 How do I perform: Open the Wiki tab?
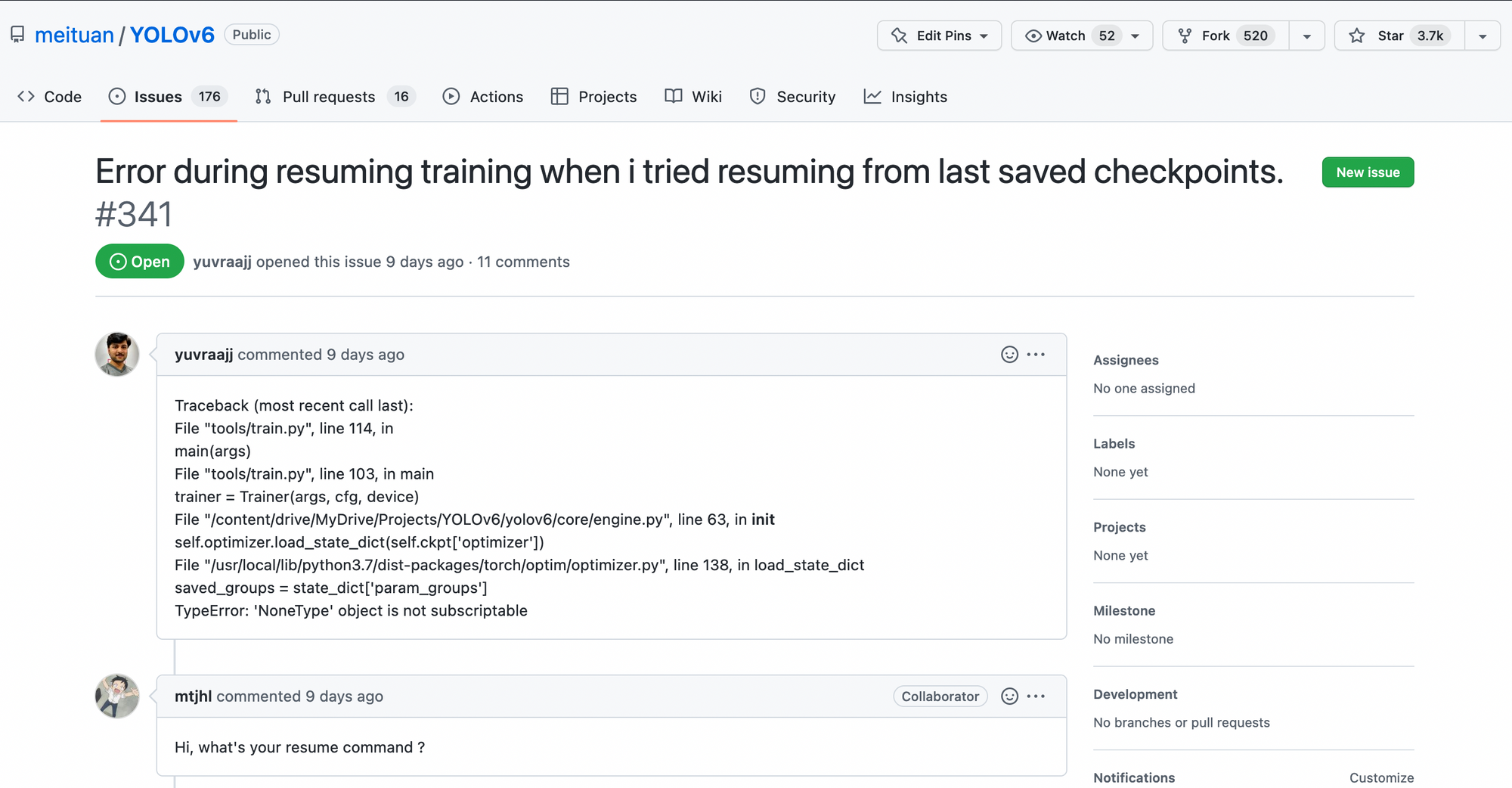coord(693,97)
